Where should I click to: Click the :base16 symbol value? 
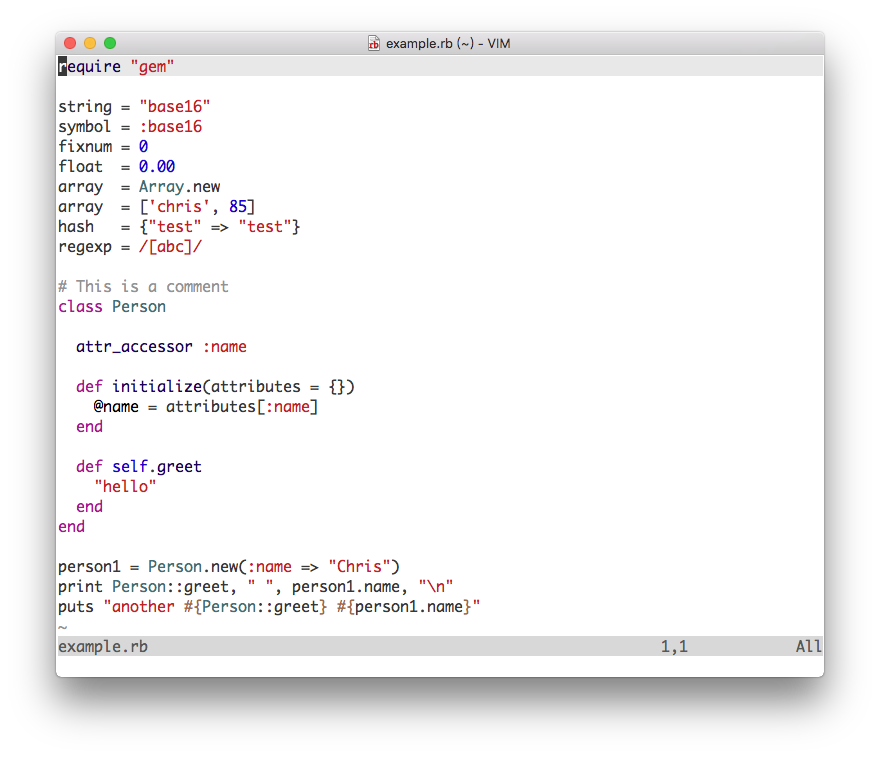(171, 127)
